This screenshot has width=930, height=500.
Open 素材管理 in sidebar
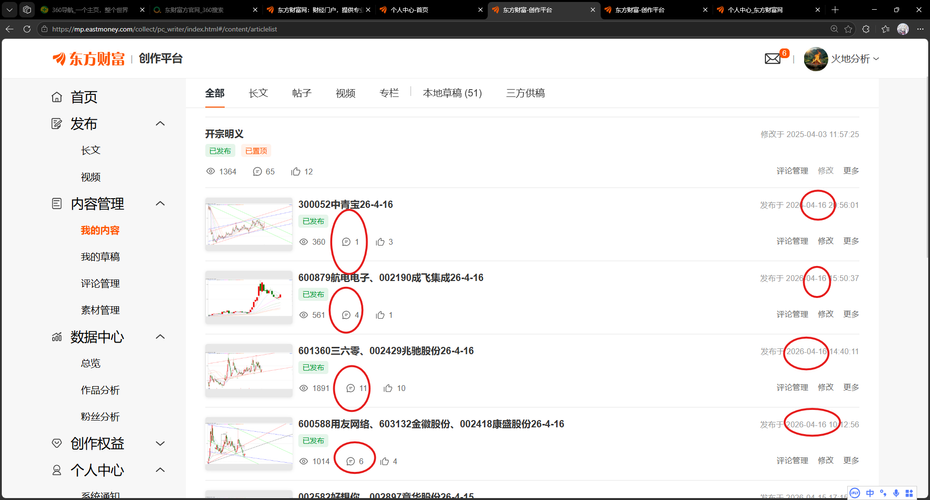coord(100,310)
